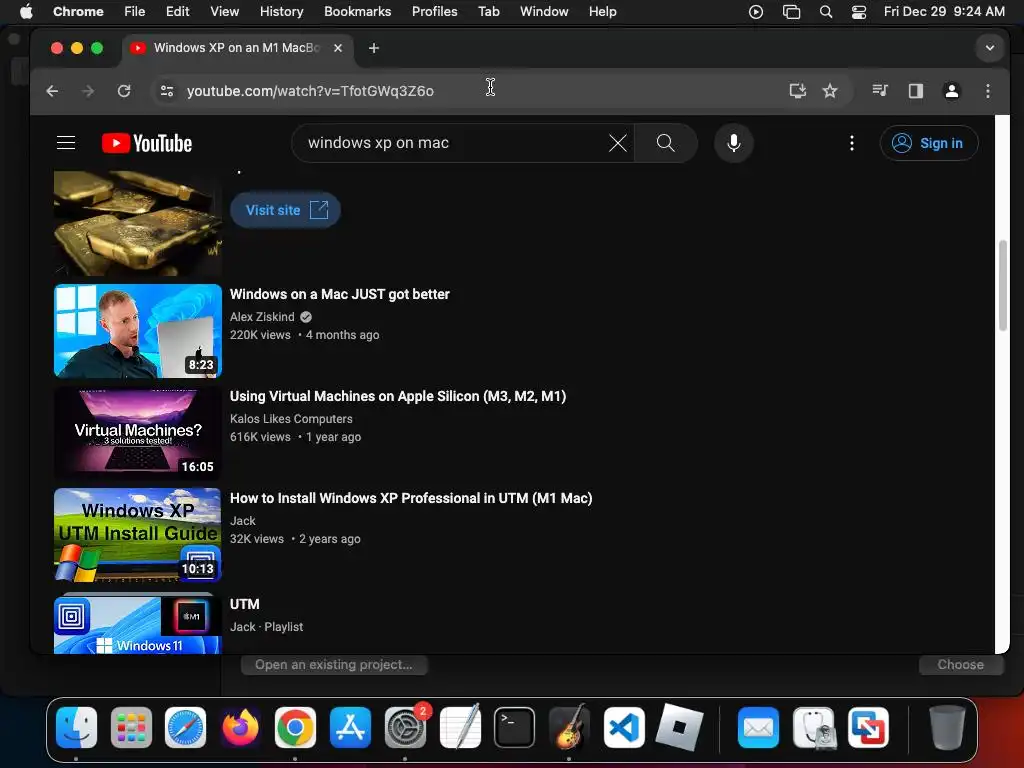Open Spotlight search in menu bar
Screen dimensions: 1024x768
(x=825, y=11)
